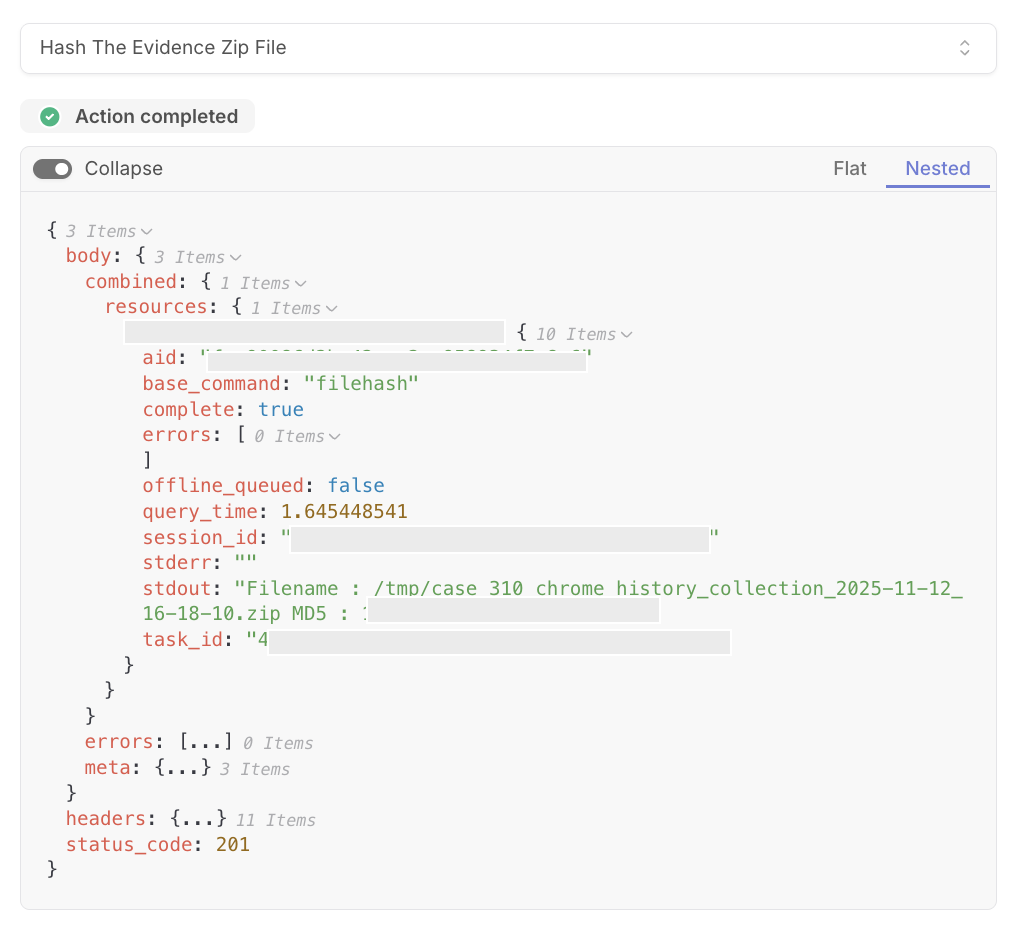
Task: Click the combined key
Action: [x=131, y=282]
